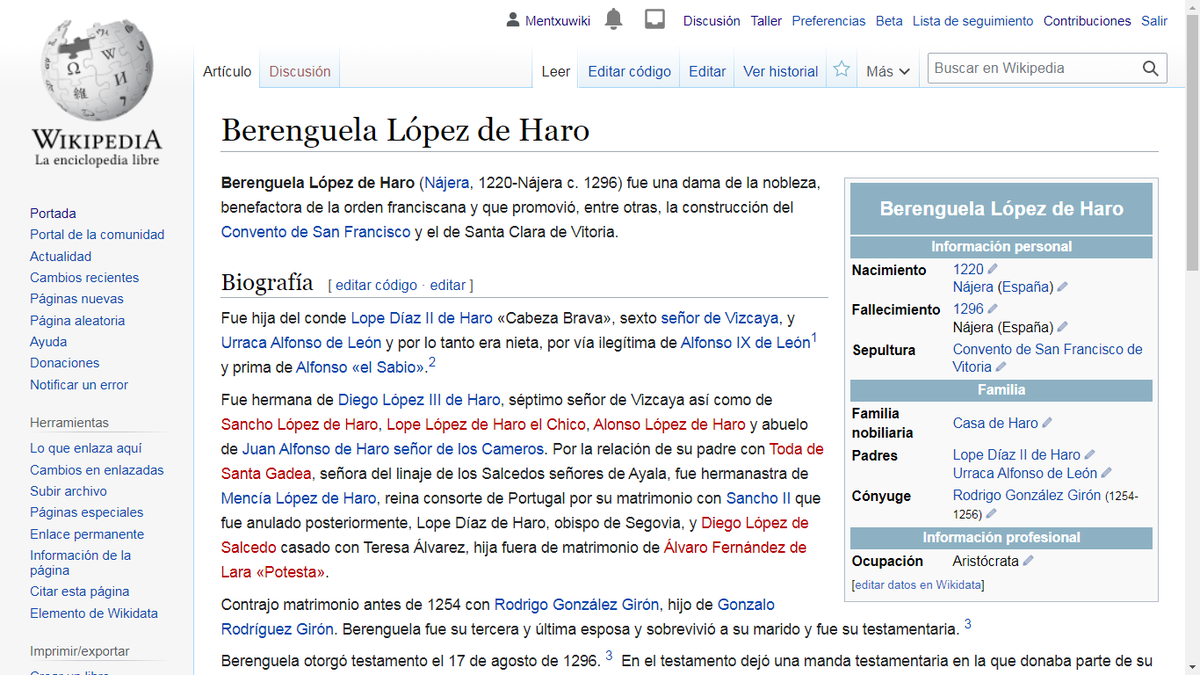Screen dimensions: 1200x675
Task: Open Elemento de Wikidata
Action: [94, 613]
